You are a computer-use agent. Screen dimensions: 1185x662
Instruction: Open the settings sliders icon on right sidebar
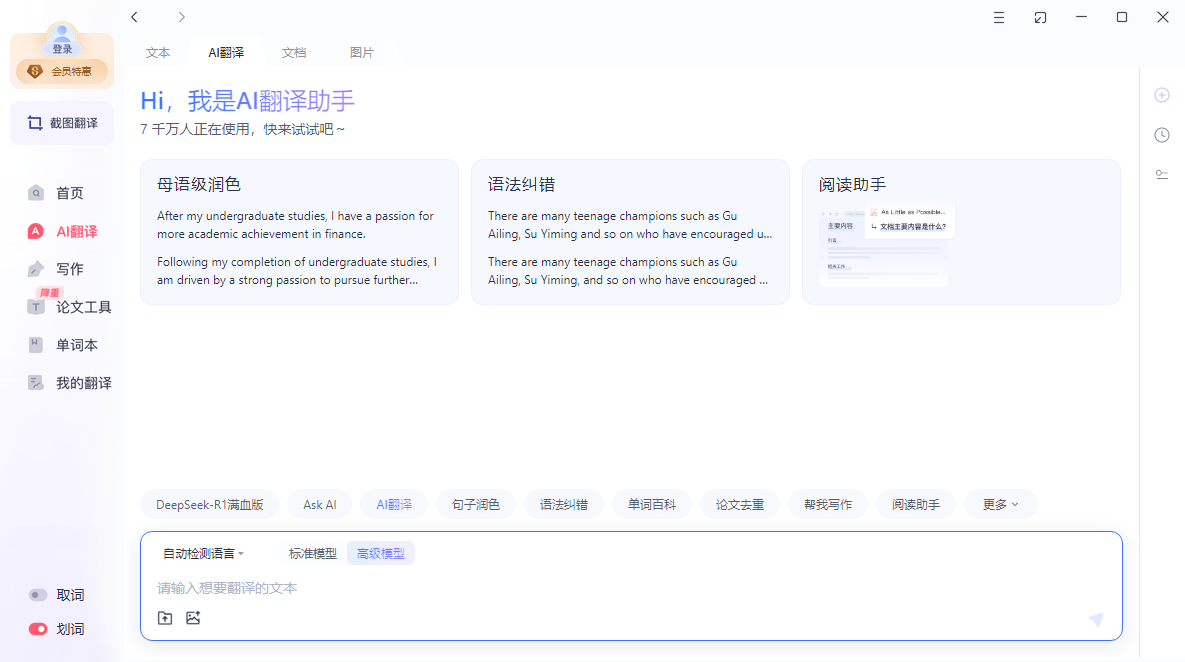tap(1161, 174)
